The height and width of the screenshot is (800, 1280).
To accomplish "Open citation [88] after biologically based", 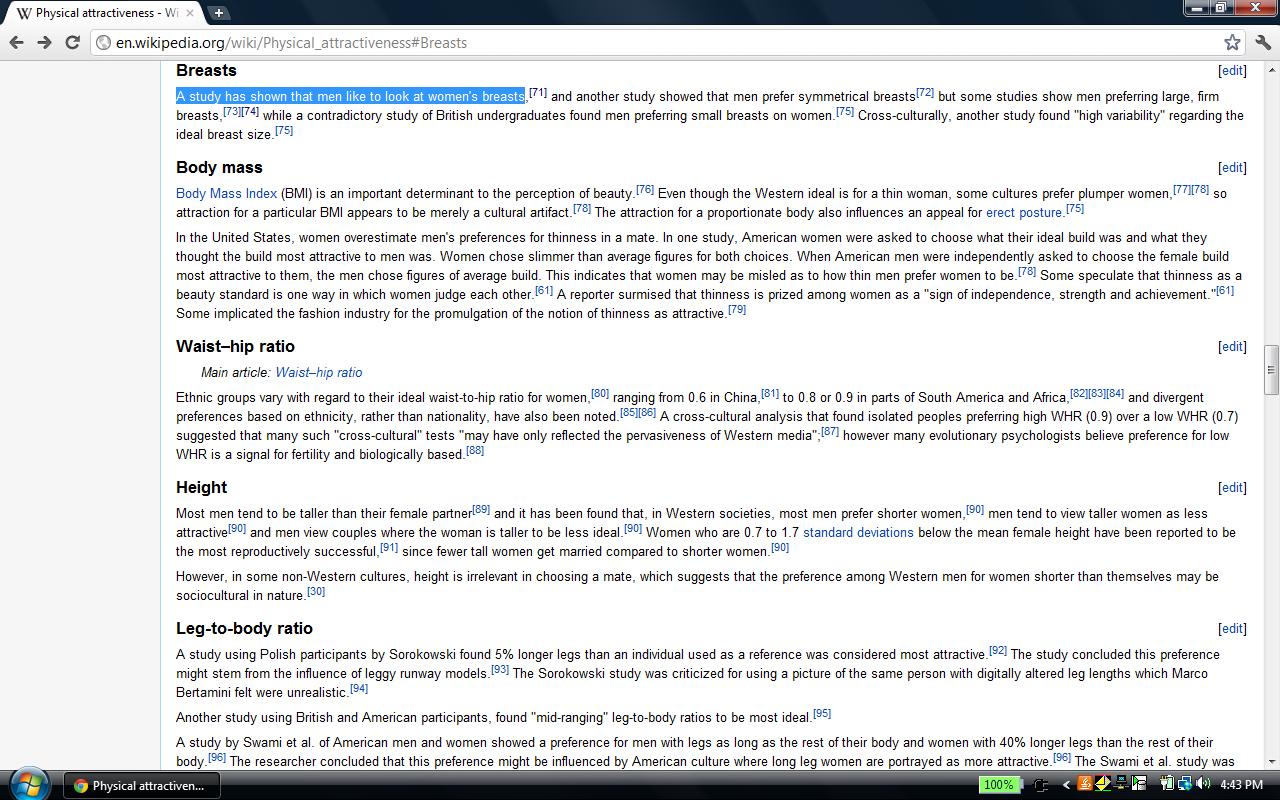I will pyautogui.click(x=475, y=451).
